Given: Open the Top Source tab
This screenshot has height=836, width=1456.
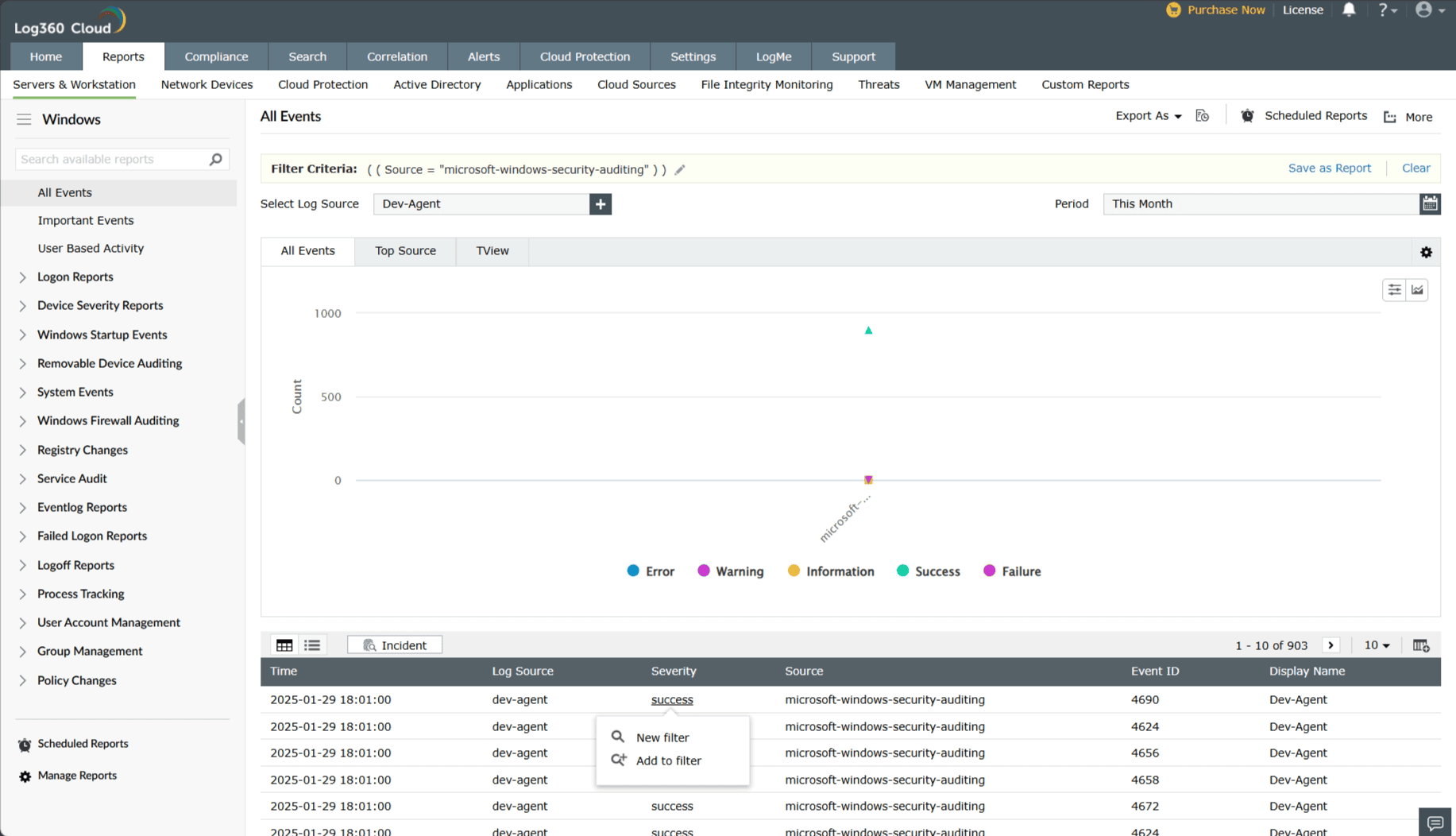Looking at the screenshot, I should [405, 251].
